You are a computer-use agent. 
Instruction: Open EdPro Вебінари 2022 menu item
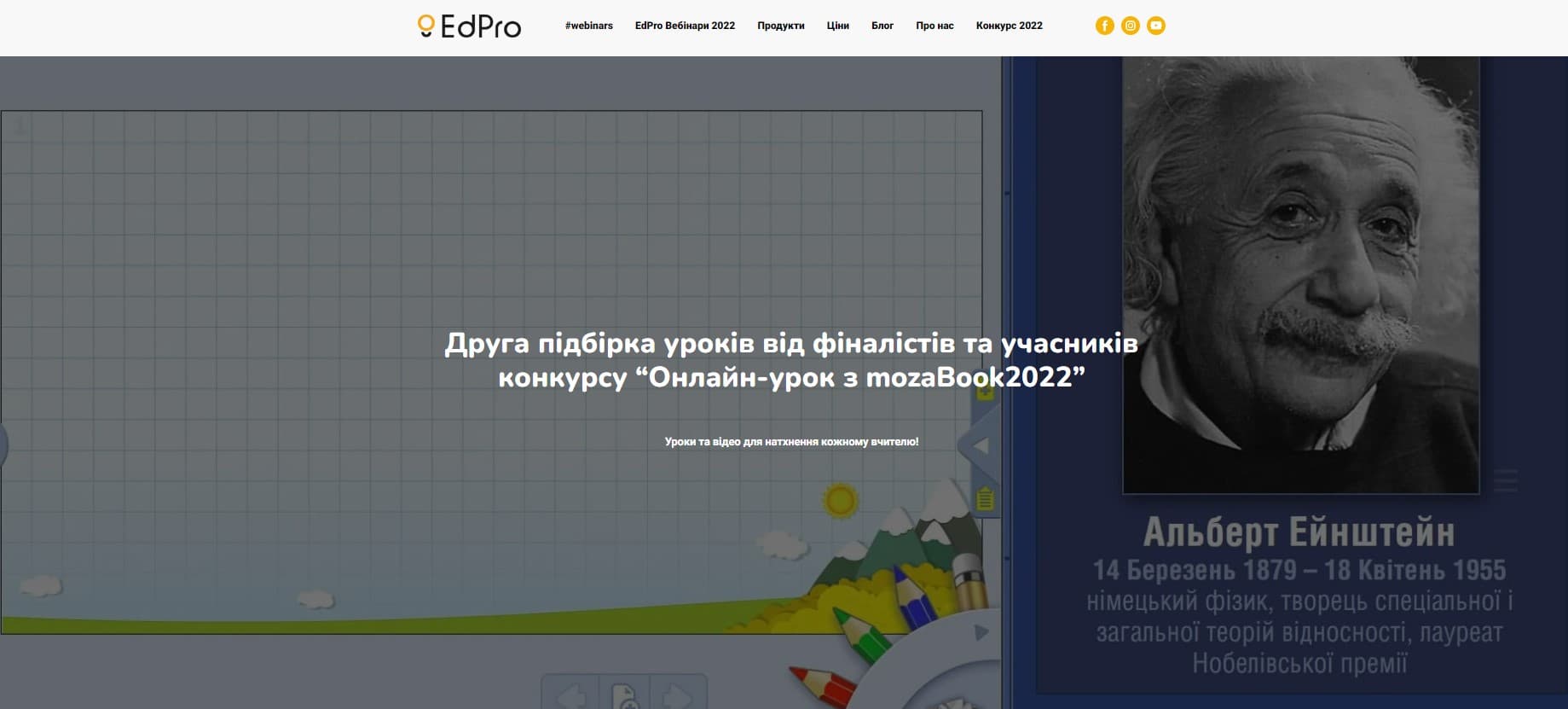(x=685, y=26)
